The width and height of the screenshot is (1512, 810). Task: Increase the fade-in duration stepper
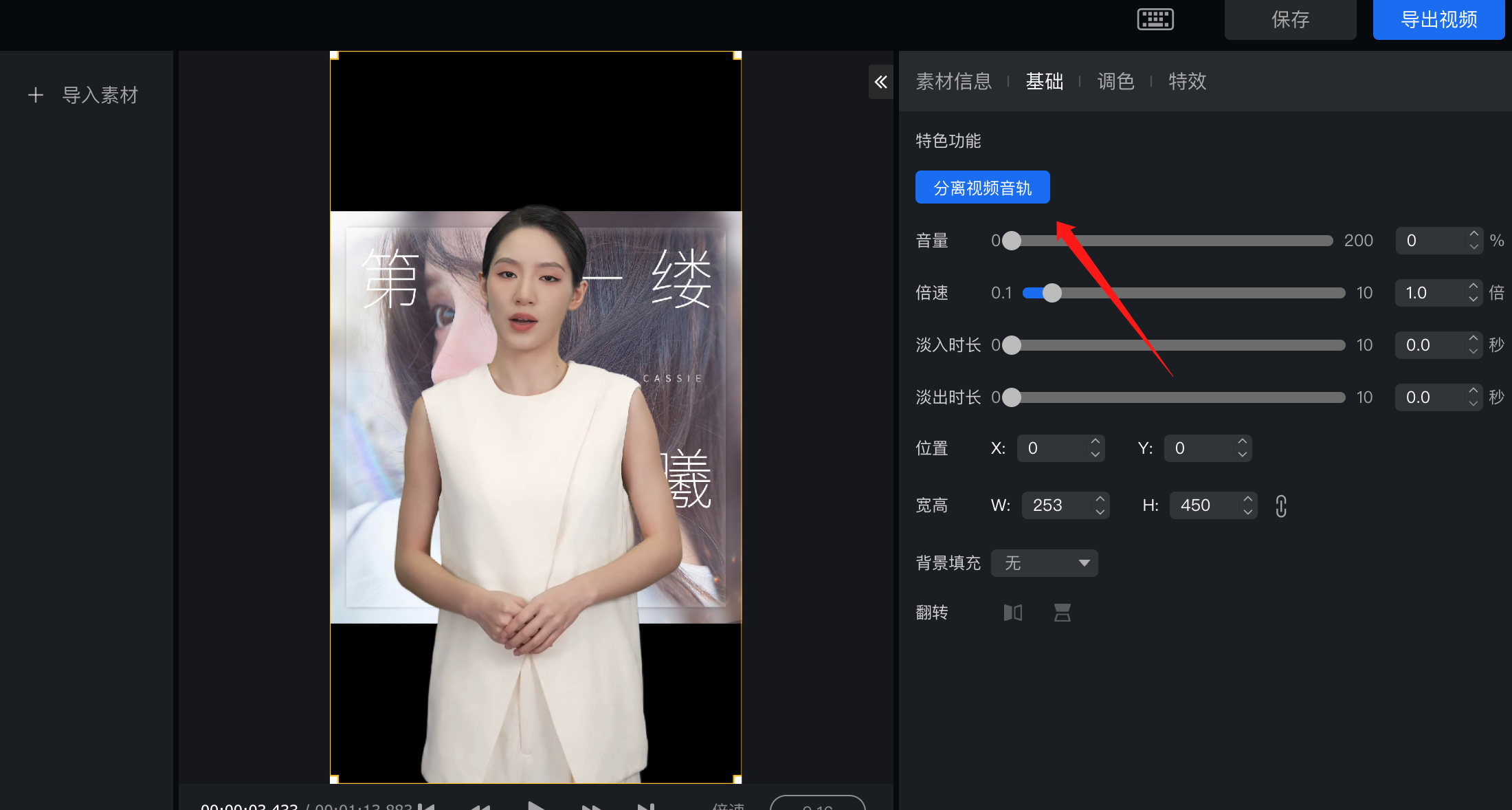coord(1473,339)
